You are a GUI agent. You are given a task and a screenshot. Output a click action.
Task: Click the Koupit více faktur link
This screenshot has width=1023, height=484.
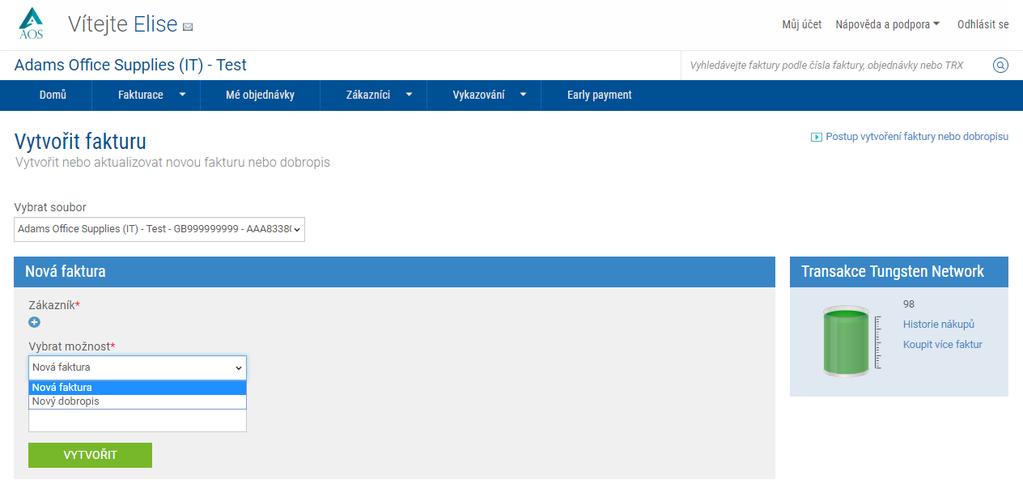coord(942,344)
